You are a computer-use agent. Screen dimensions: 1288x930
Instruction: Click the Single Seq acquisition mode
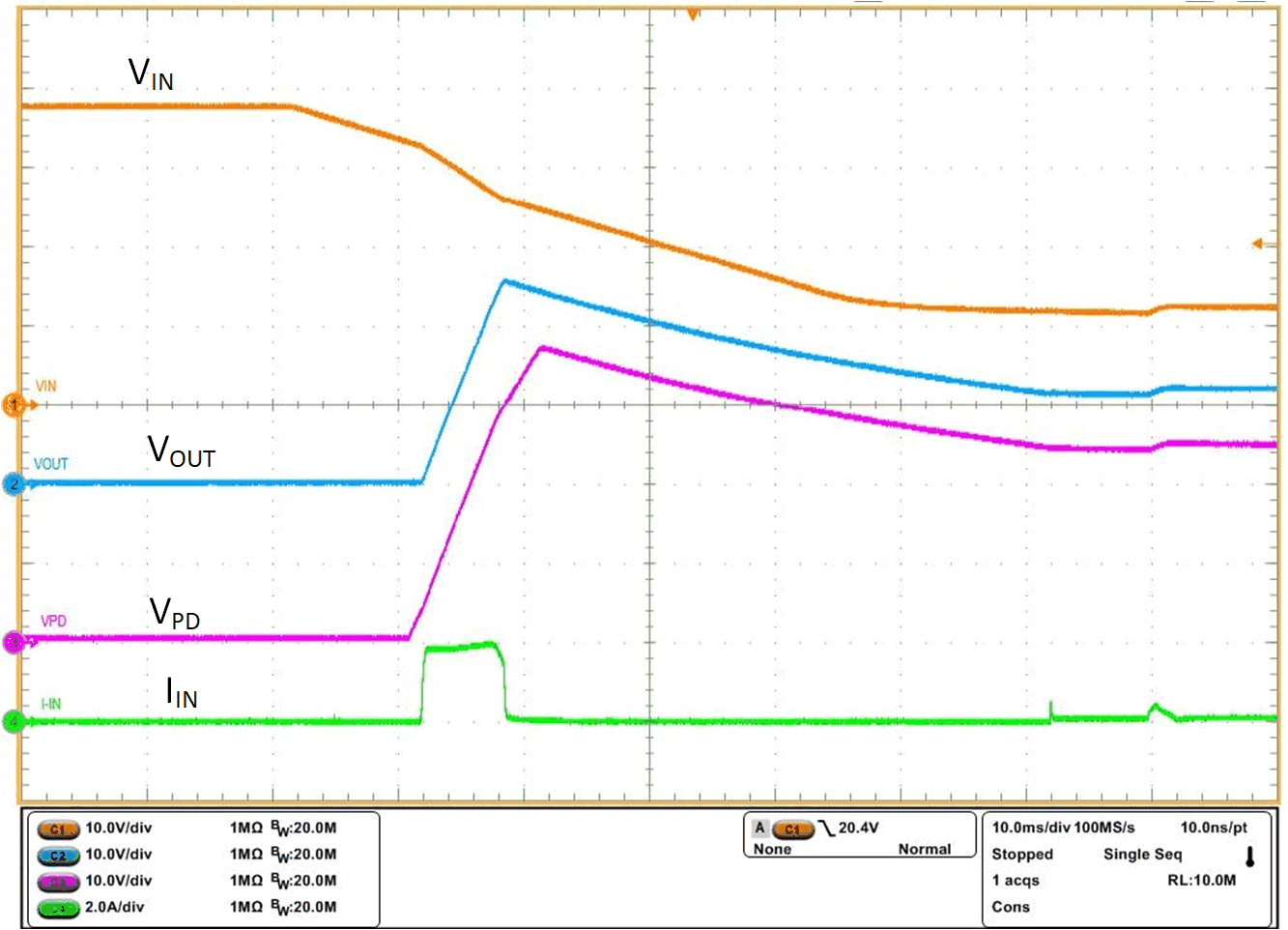coord(1142,855)
